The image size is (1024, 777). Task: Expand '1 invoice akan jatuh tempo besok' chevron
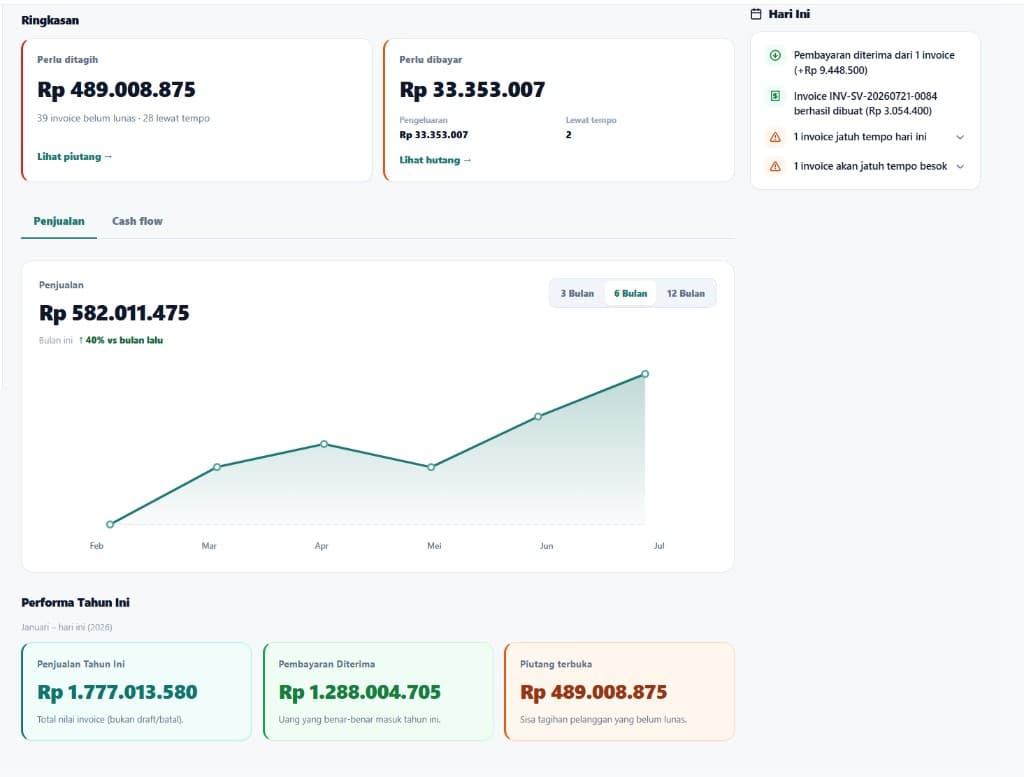point(960,166)
